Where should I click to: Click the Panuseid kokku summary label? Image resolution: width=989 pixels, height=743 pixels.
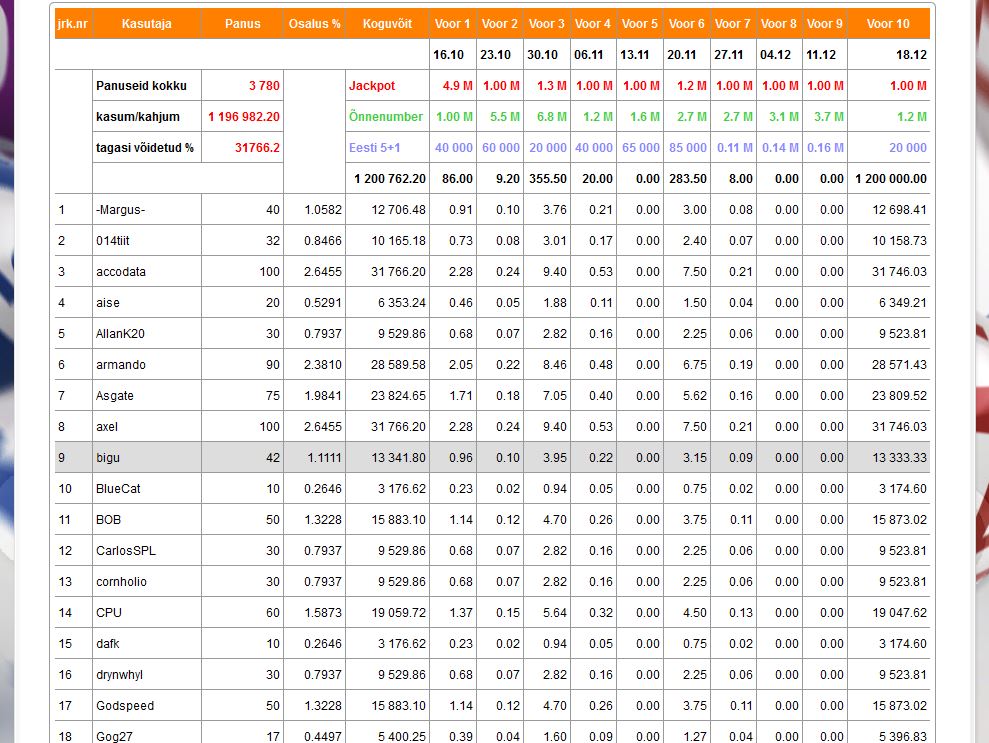[x=141, y=86]
